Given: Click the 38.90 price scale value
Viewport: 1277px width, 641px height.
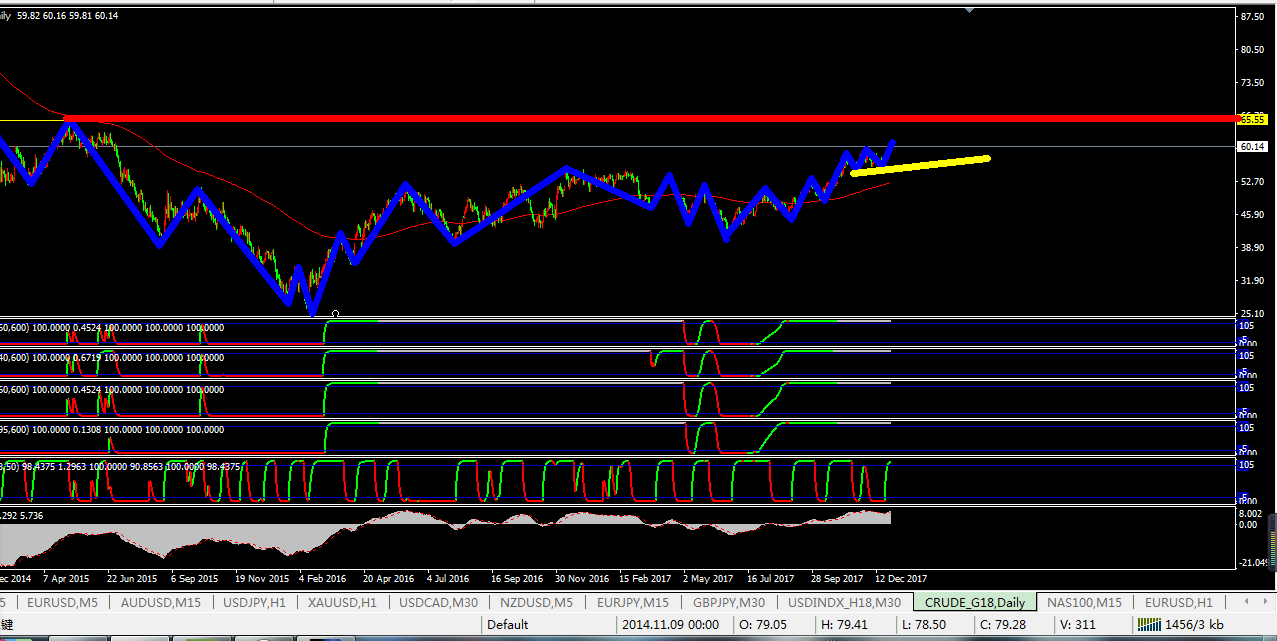Looking at the screenshot, I should (1253, 248).
